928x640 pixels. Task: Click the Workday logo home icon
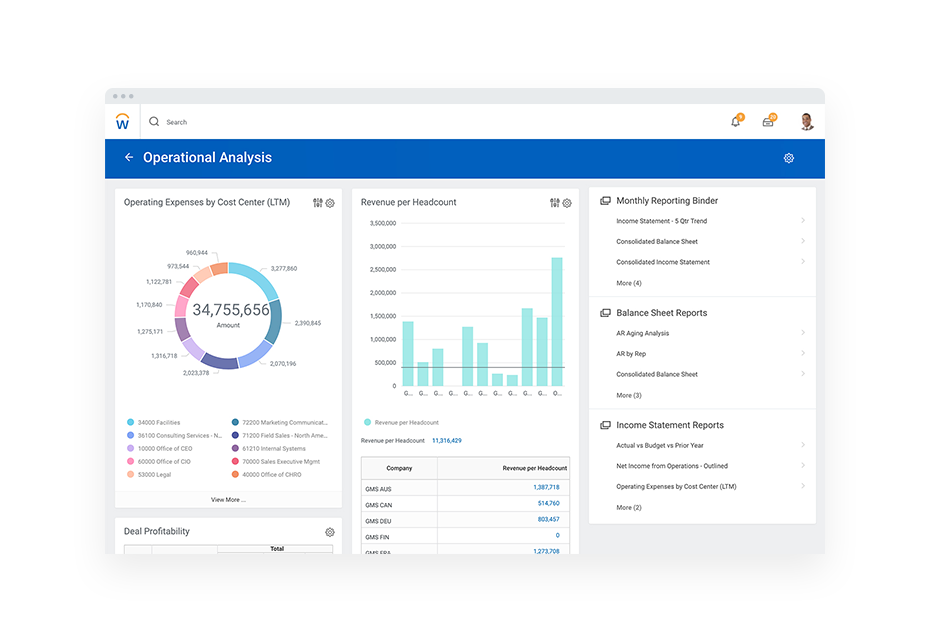pyautogui.click(x=122, y=122)
